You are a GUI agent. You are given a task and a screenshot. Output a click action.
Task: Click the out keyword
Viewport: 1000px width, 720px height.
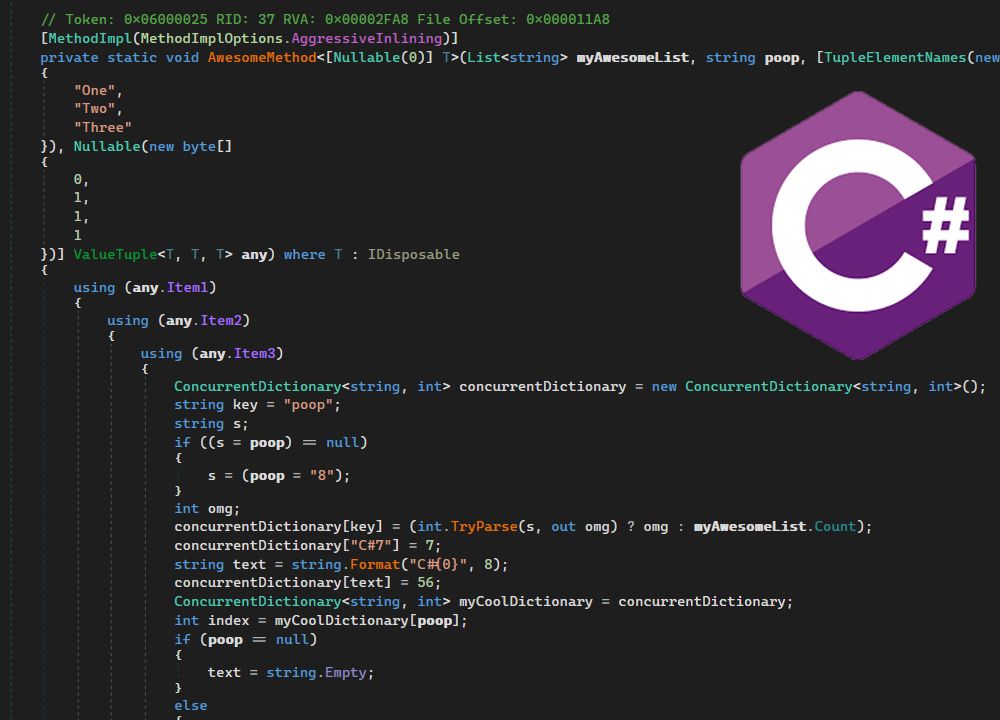pyautogui.click(x=563, y=527)
